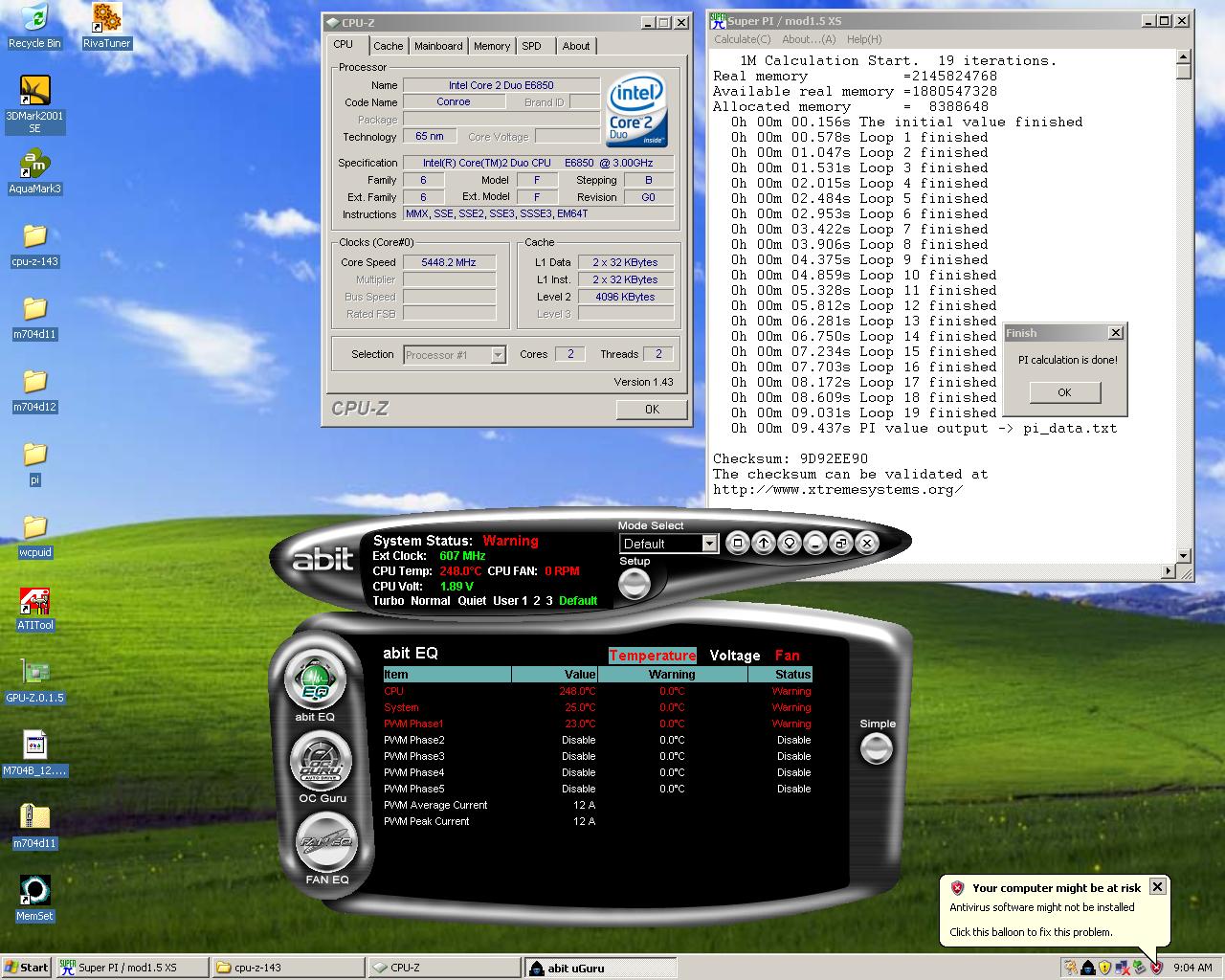Screen dimensions: 1225x980
Task: Switch to the About tab in CPU-Z
Action: [x=576, y=46]
